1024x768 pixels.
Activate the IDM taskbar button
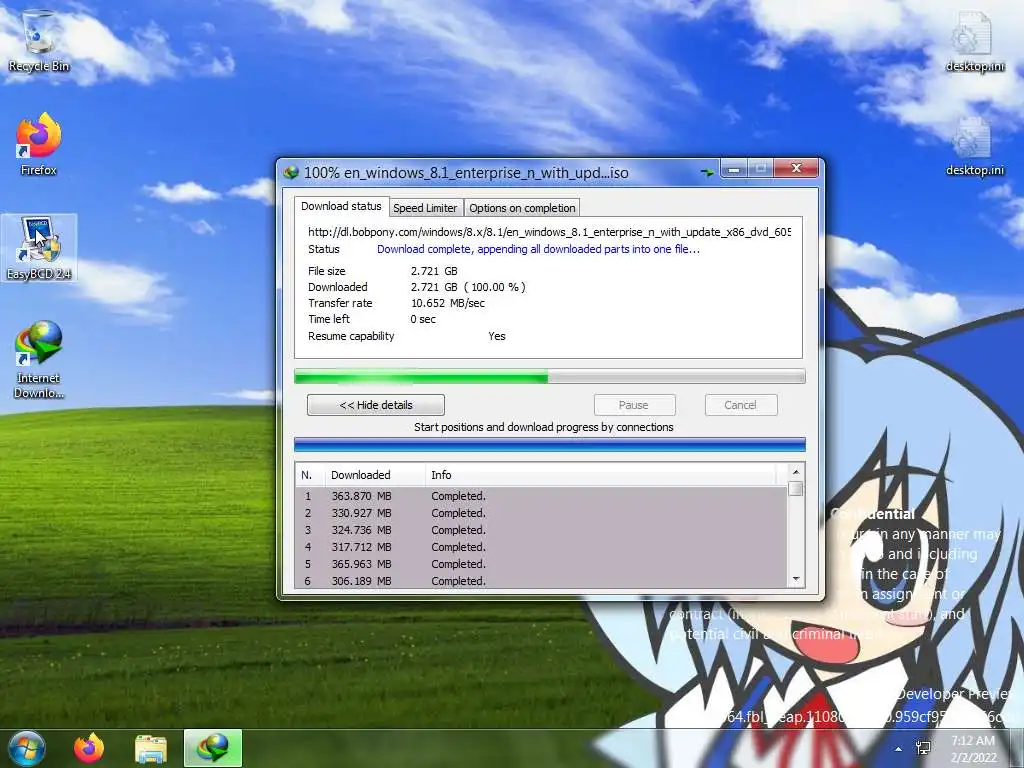(x=213, y=748)
